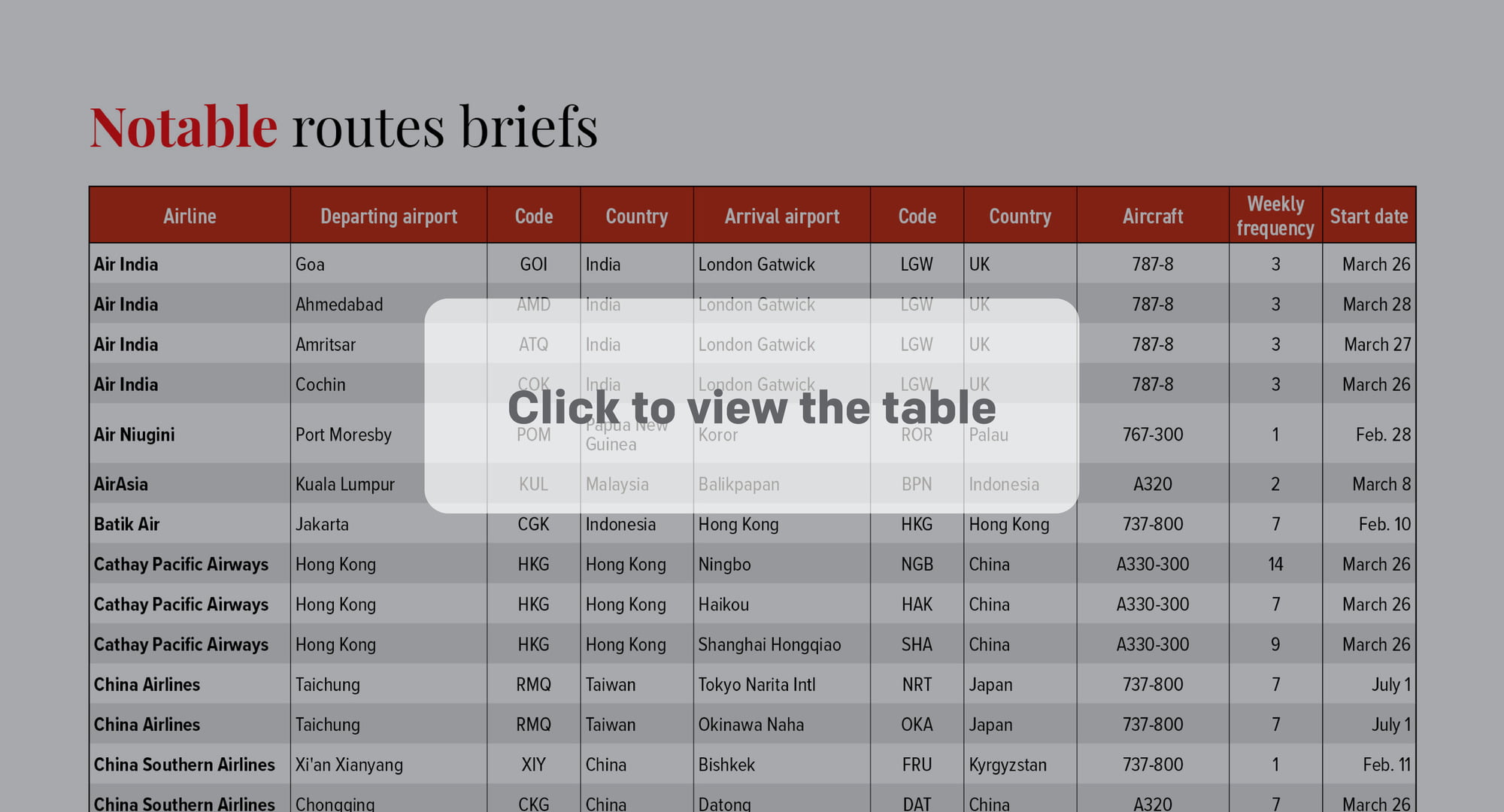Click the Kyrgyzstan country cell
The image size is (1504, 812).
(1007, 765)
